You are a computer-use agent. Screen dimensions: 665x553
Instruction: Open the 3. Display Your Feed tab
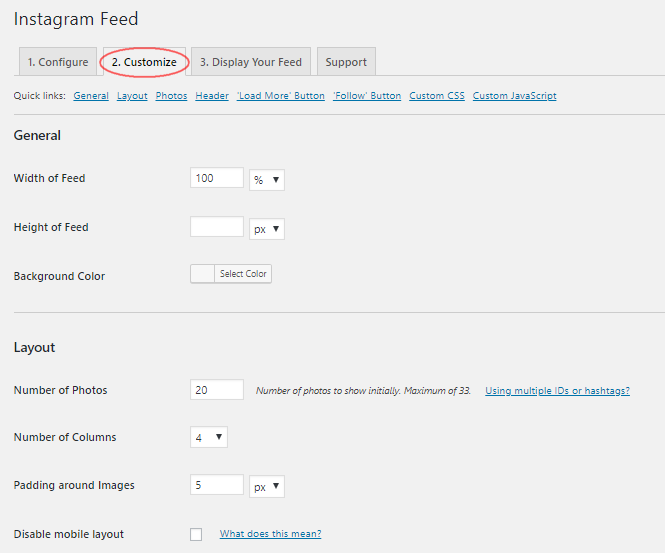251,62
